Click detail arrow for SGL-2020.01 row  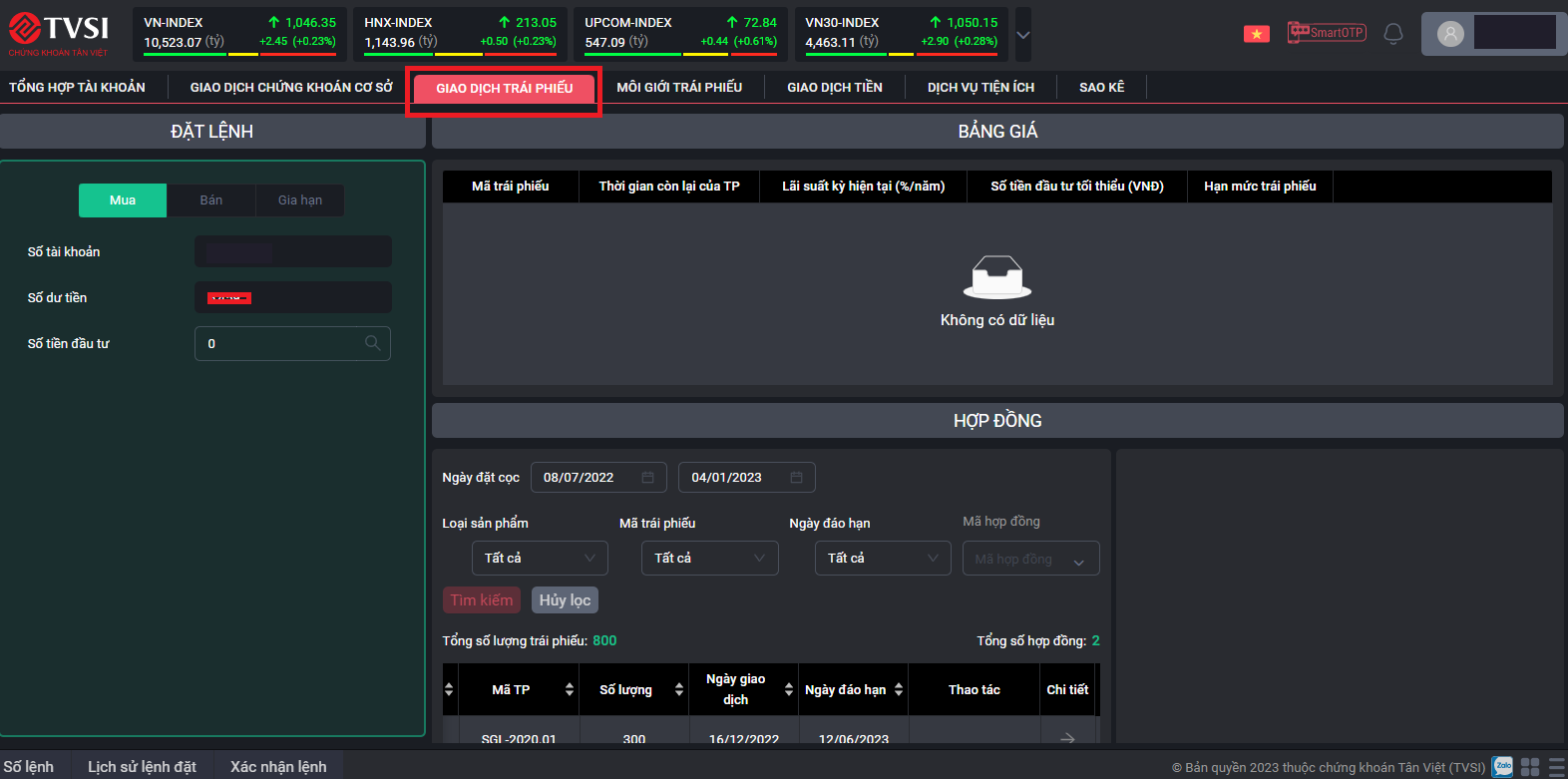pyautogui.click(x=1067, y=738)
